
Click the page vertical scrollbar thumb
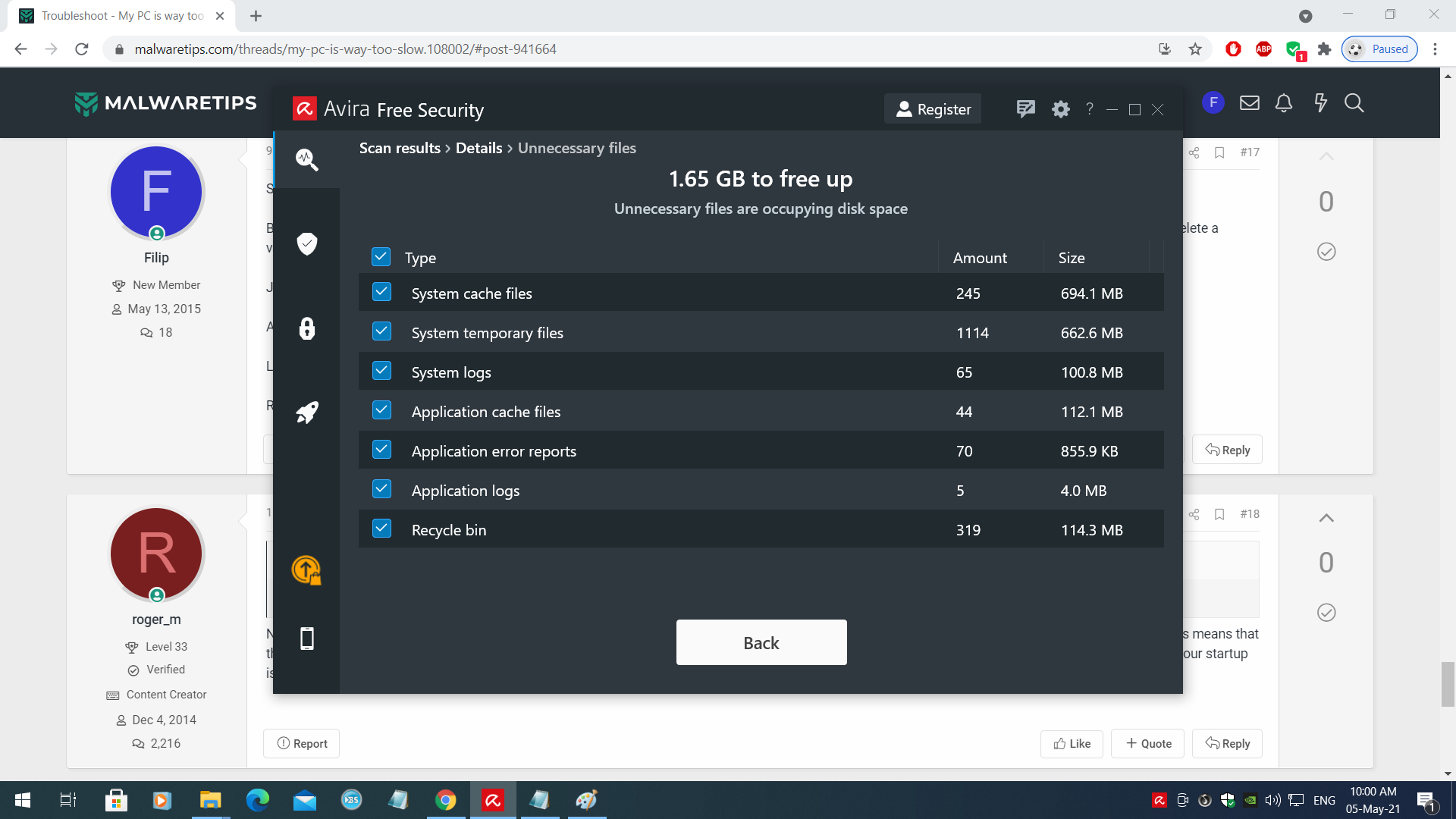coord(1448,684)
